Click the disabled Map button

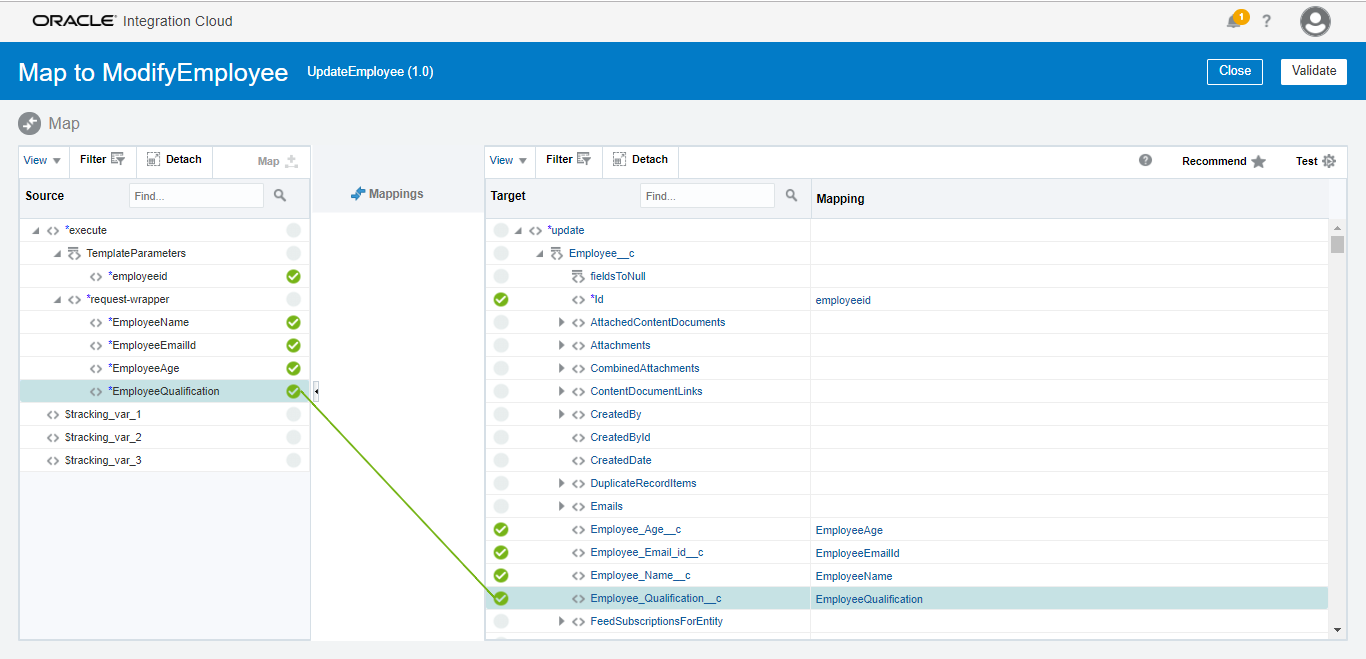pos(278,161)
